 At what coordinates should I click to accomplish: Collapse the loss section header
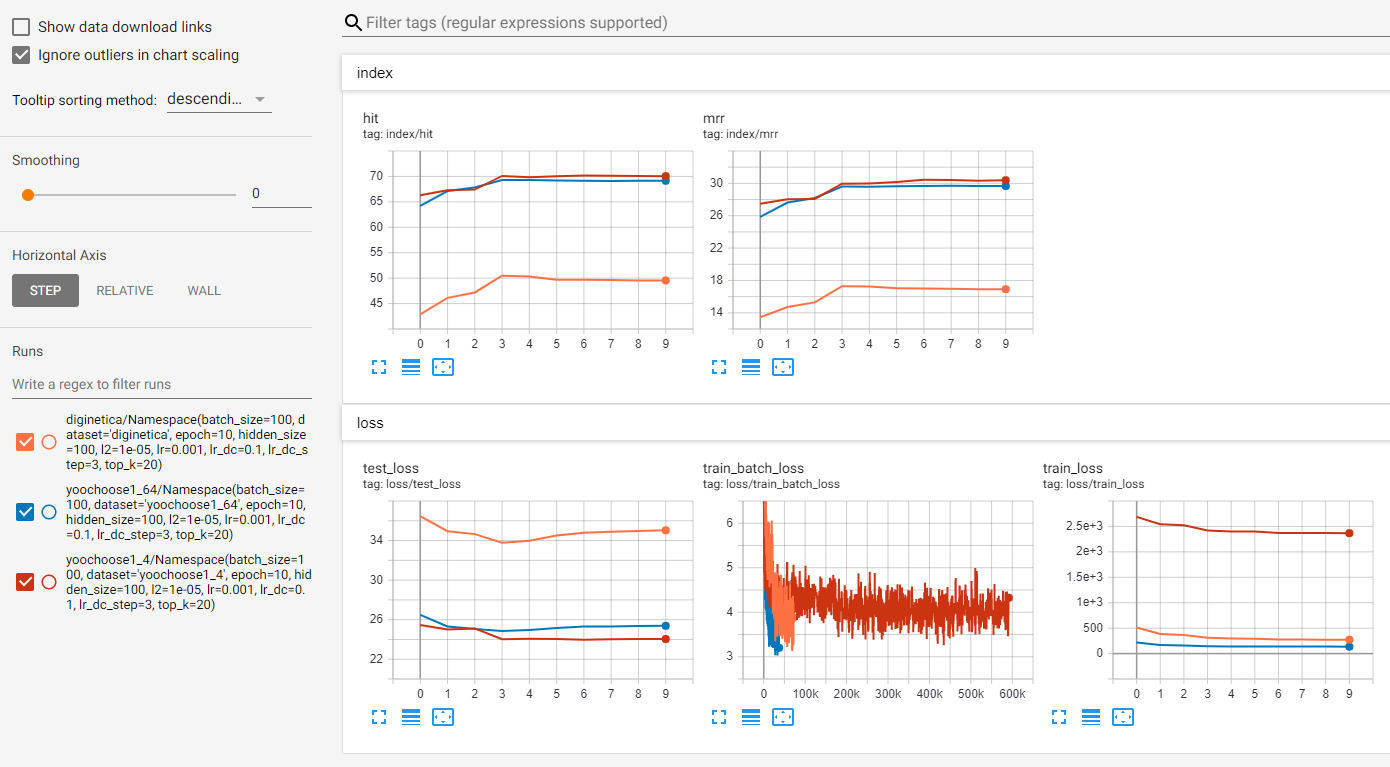click(865, 423)
